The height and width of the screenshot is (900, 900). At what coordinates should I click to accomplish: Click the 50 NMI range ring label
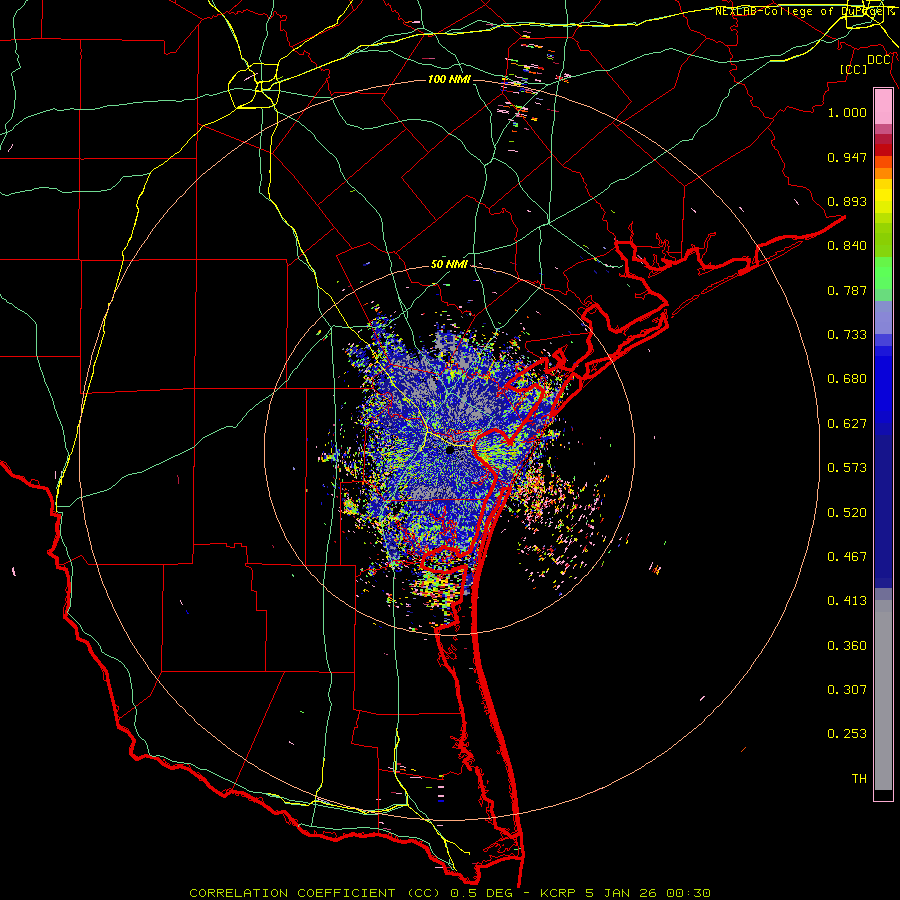(449, 265)
